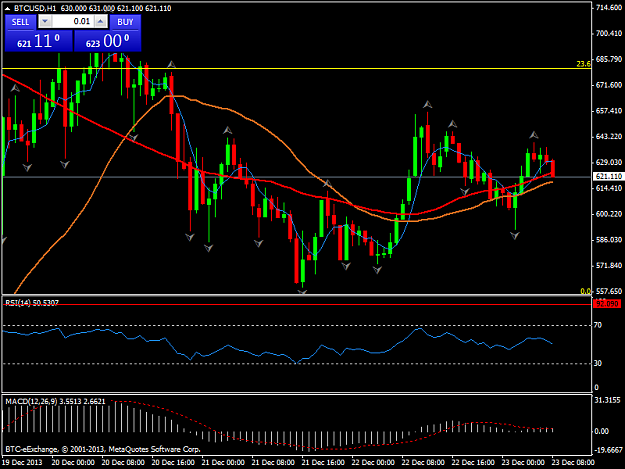625x469 pixels.
Task: Click the yellow 23.6 Fibonacci level label
Action: tap(584, 64)
